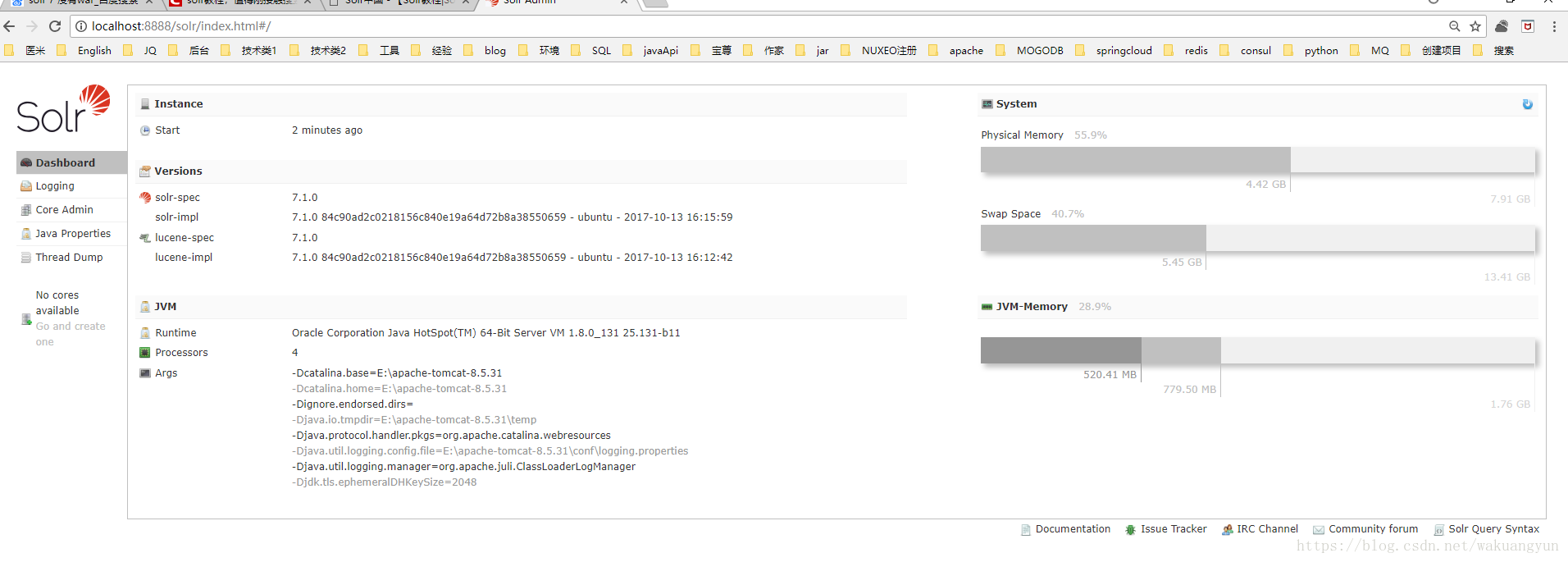Click the browser forward arrow
Image resolution: width=1568 pixels, height=562 pixels.
(33, 26)
